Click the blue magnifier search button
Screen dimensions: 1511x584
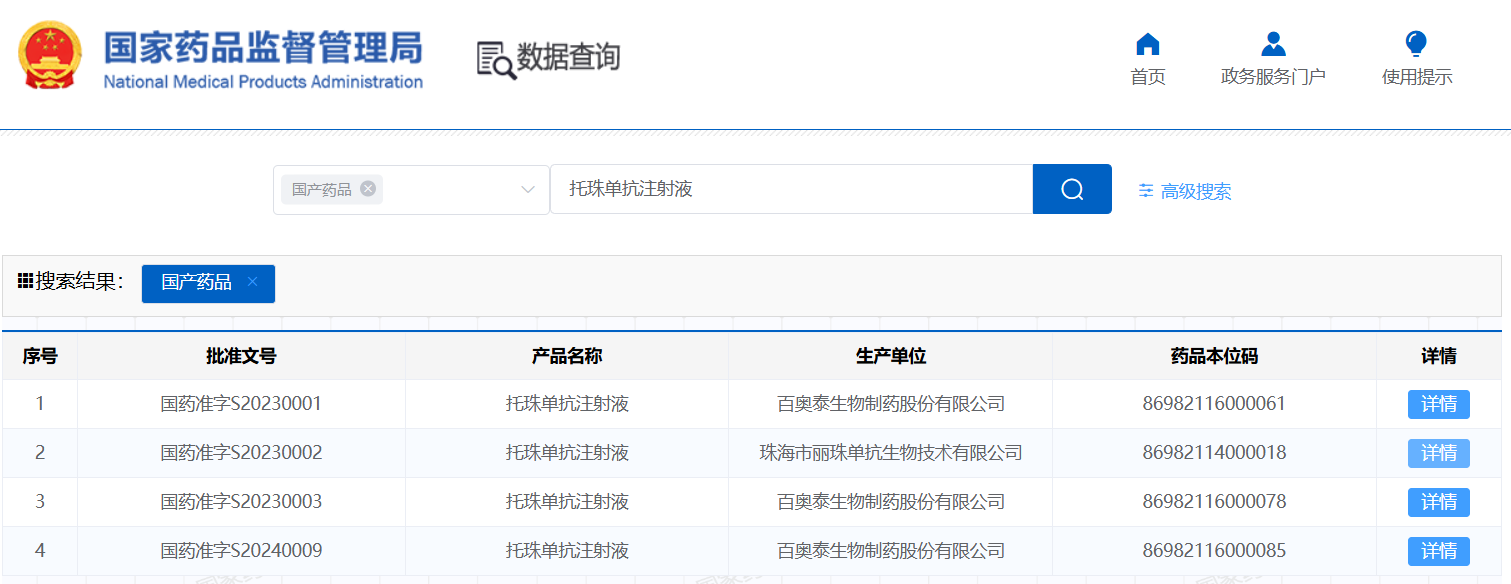(1072, 189)
